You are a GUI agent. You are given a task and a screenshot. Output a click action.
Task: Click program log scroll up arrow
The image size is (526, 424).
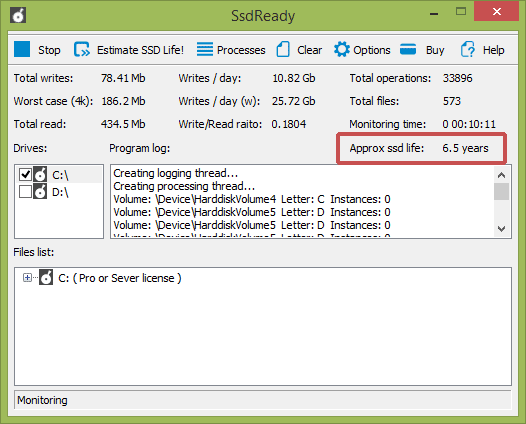tap(502, 175)
